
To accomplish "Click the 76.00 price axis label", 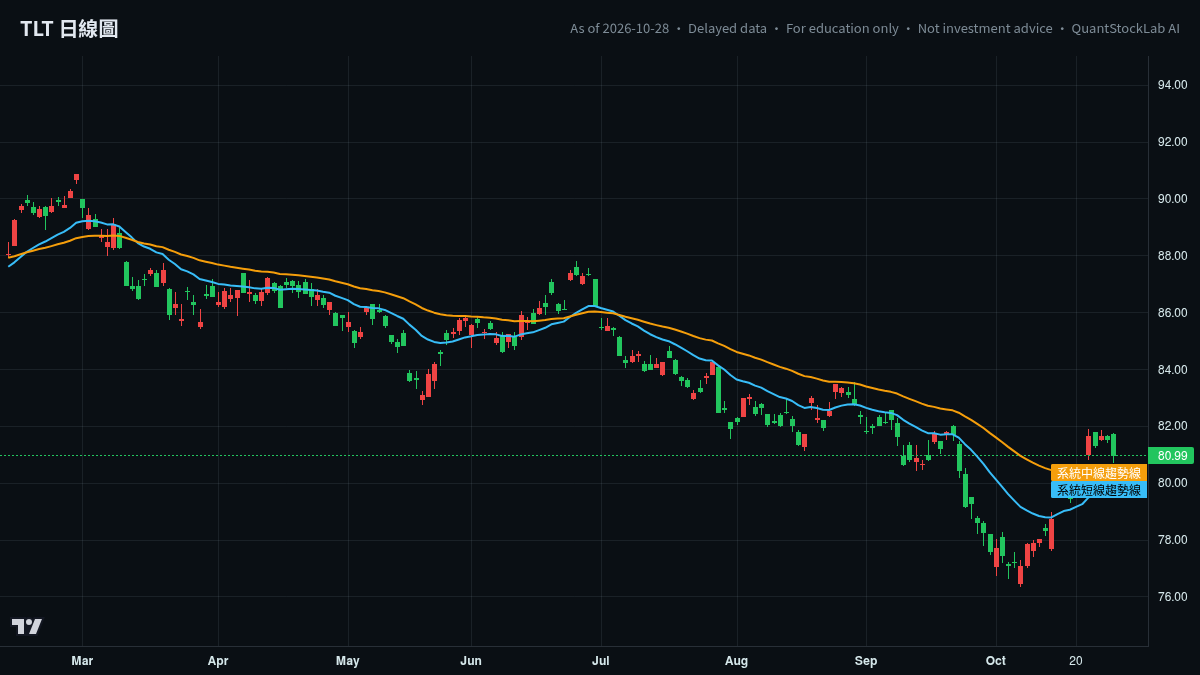I will coord(1172,597).
